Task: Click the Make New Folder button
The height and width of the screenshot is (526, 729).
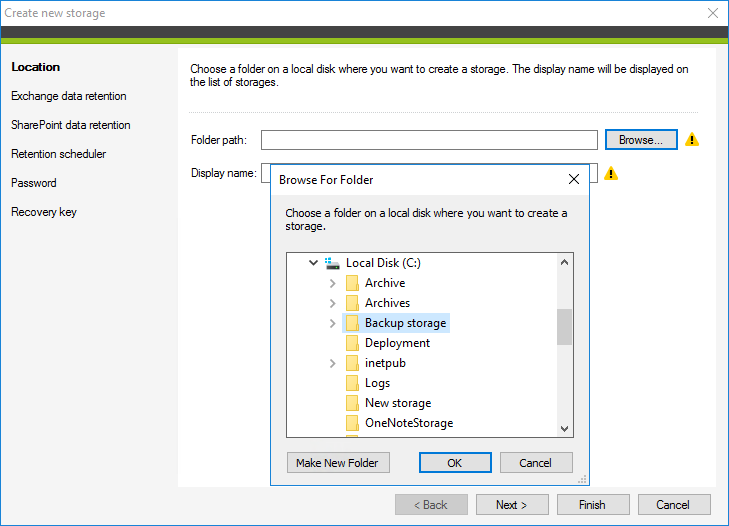Action: point(338,463)
